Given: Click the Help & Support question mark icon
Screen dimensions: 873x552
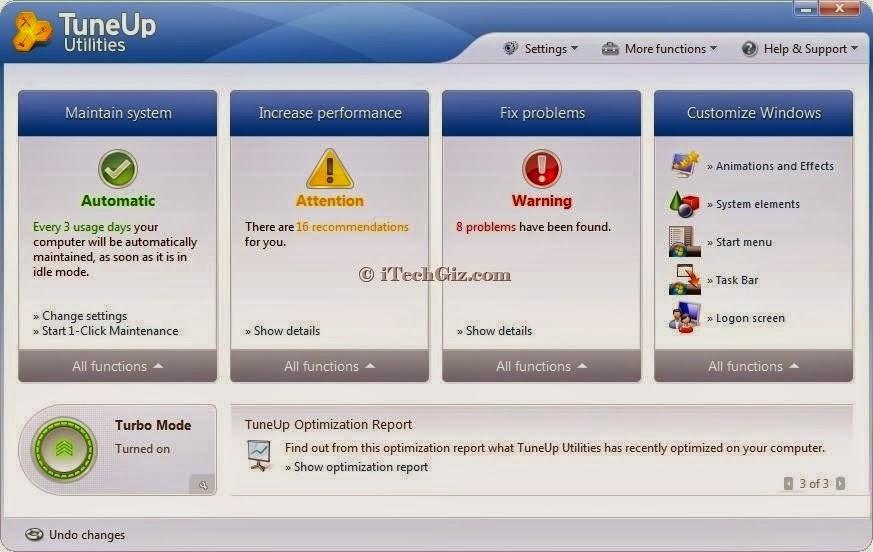Looking at the screenshot, I should tap(749, 48).
